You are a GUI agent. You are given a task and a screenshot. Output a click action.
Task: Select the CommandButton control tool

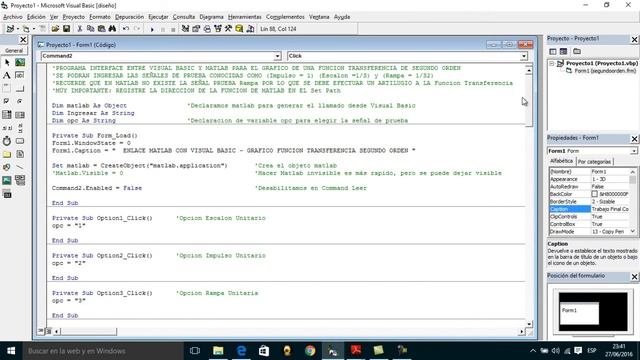[20, 89]
